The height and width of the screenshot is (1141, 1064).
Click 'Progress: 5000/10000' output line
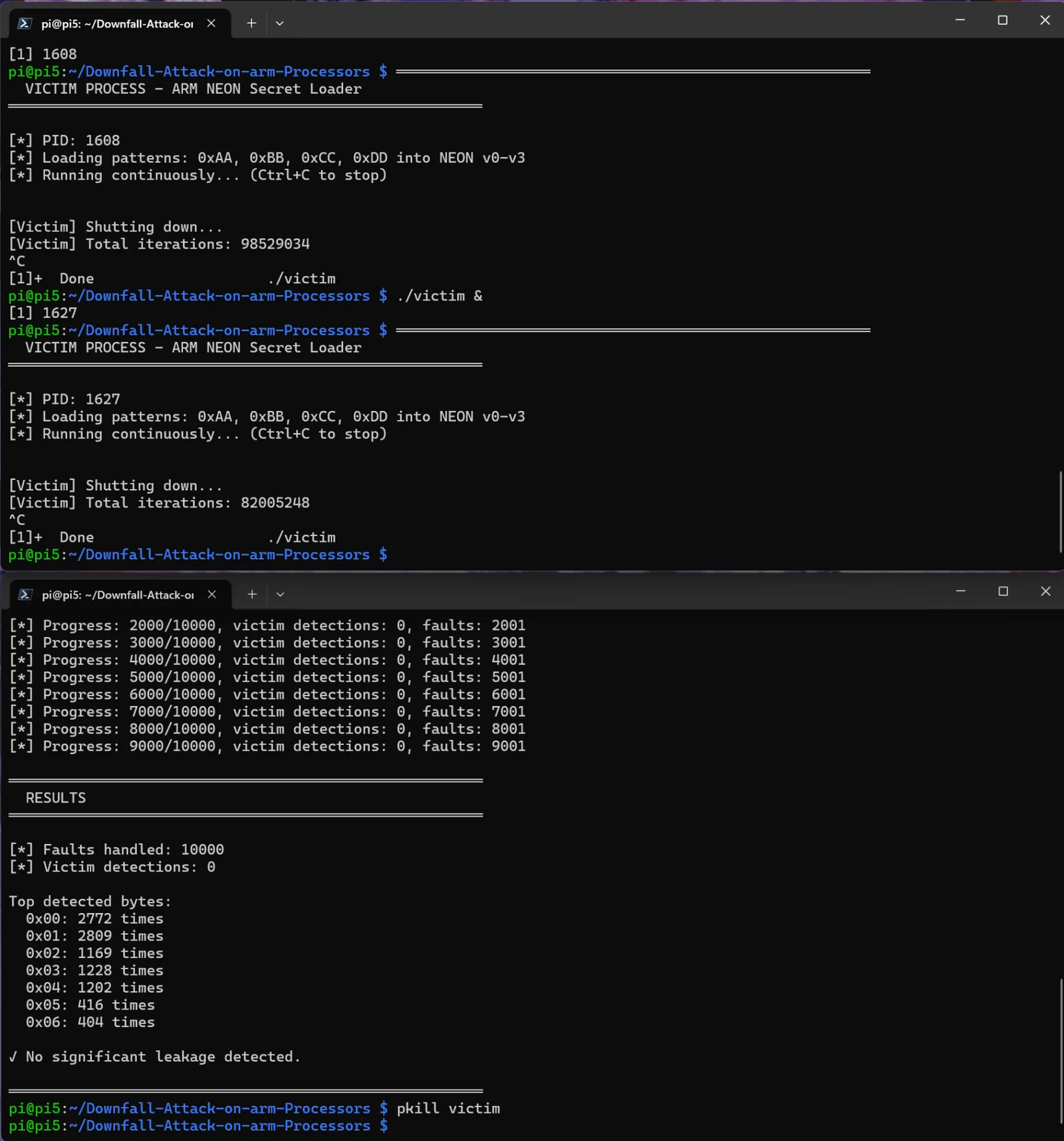(x=267, y=677)
